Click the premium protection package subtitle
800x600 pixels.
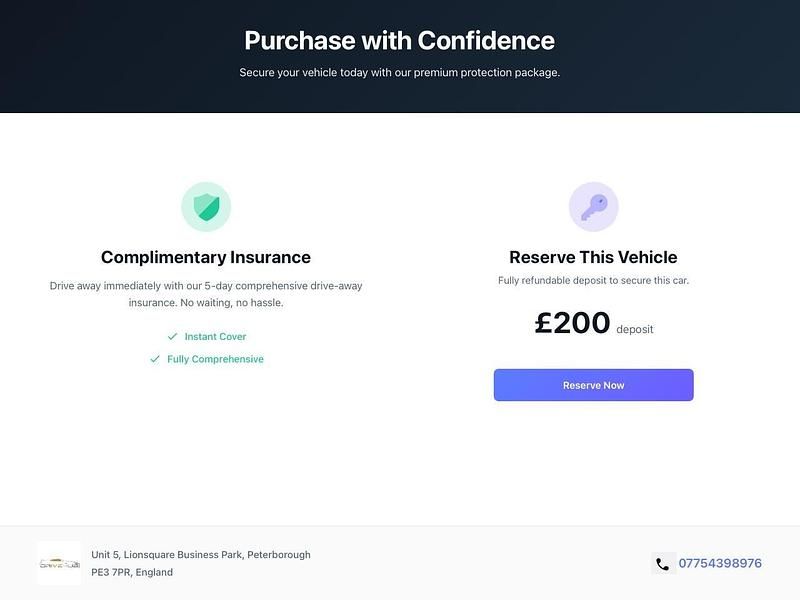pos(399,73)
